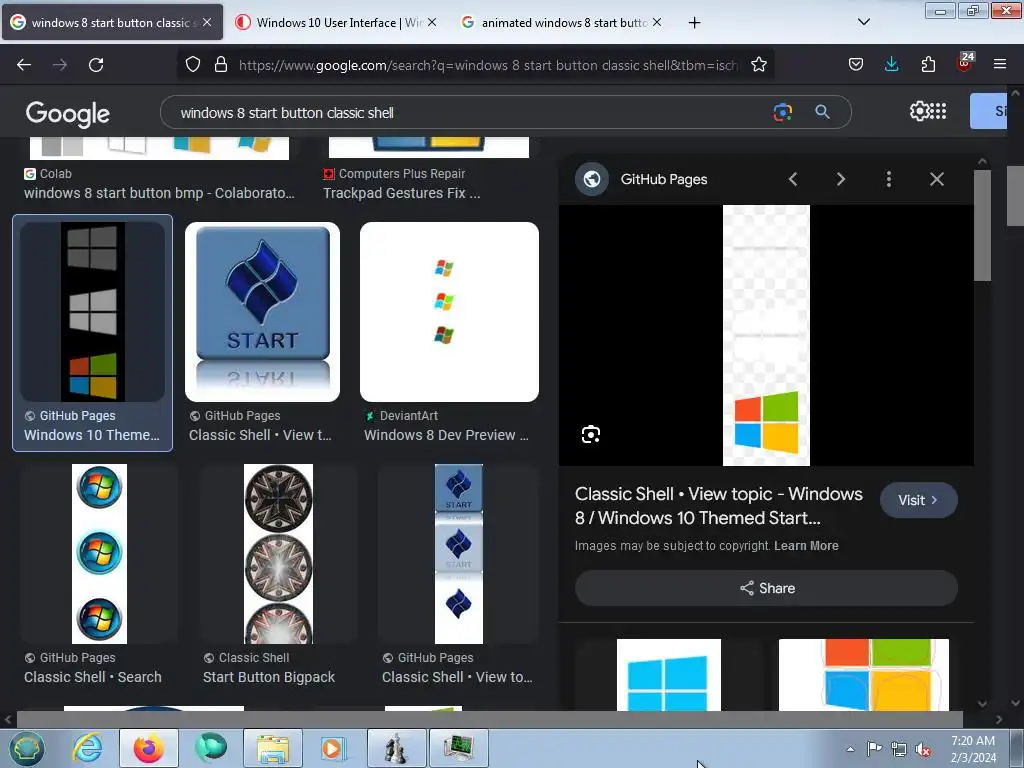Image resolution: width=1024 pixels, height=768 pixels.
Task: Open the Firefox hamburger menu
Action: (x=1000, y=65)
